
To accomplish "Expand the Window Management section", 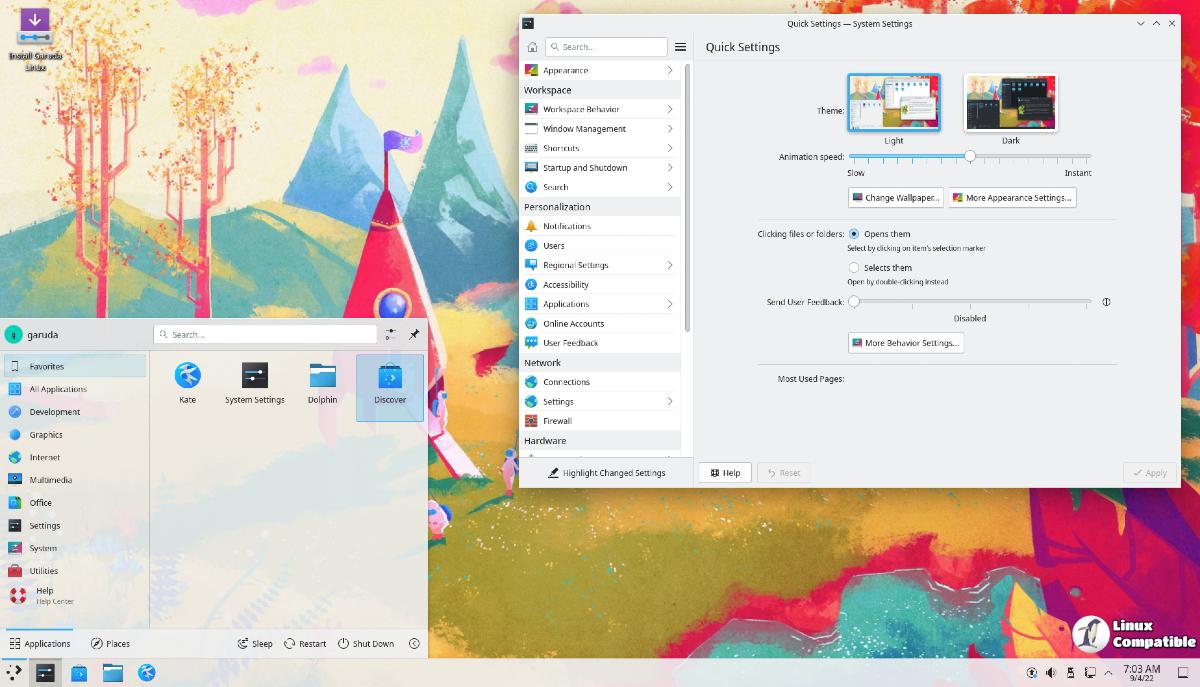I will click(598, 129).
